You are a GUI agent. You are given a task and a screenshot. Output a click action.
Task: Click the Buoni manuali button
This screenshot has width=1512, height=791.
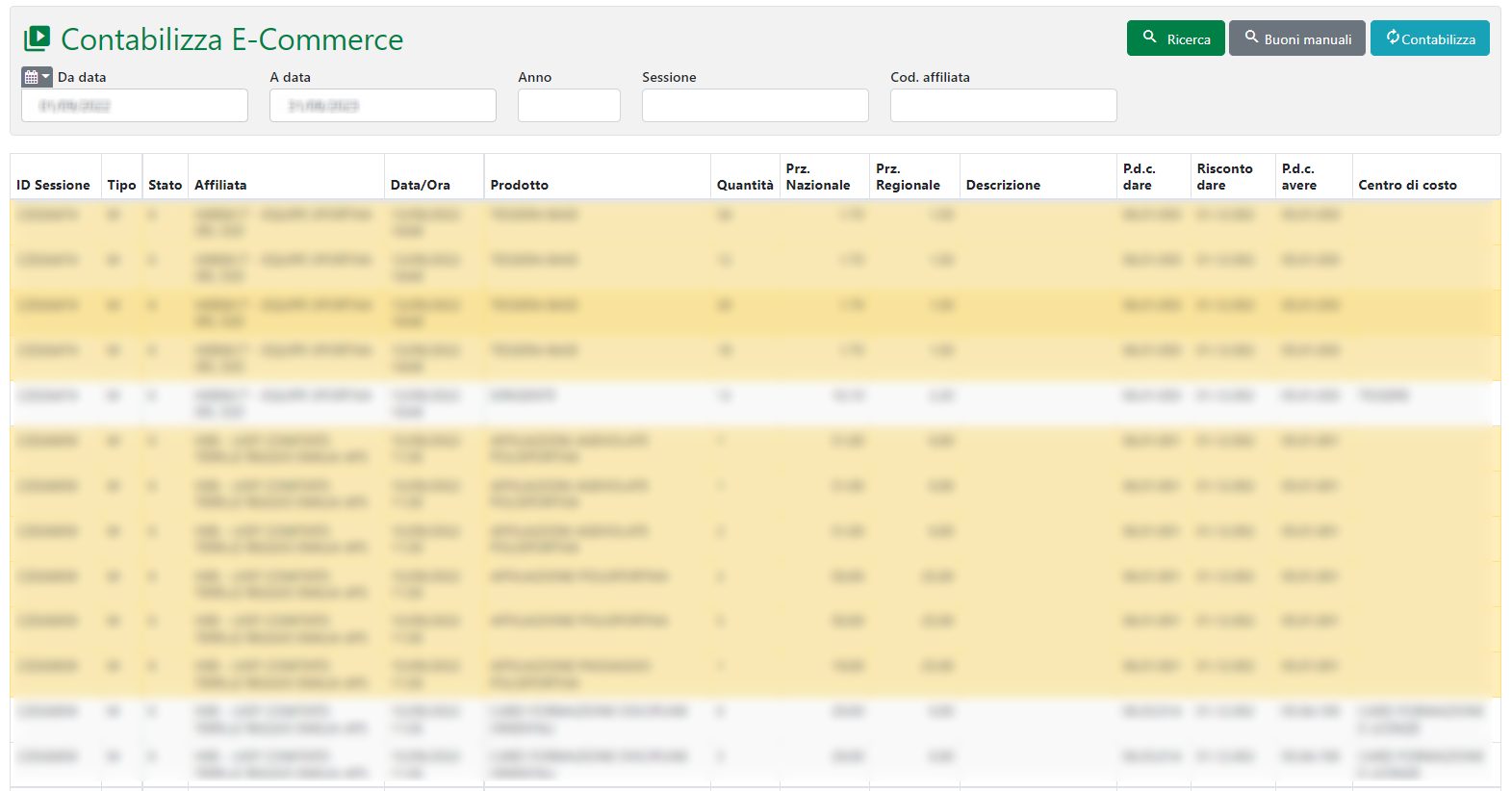pyautogui.click(x=1296, y=38)
